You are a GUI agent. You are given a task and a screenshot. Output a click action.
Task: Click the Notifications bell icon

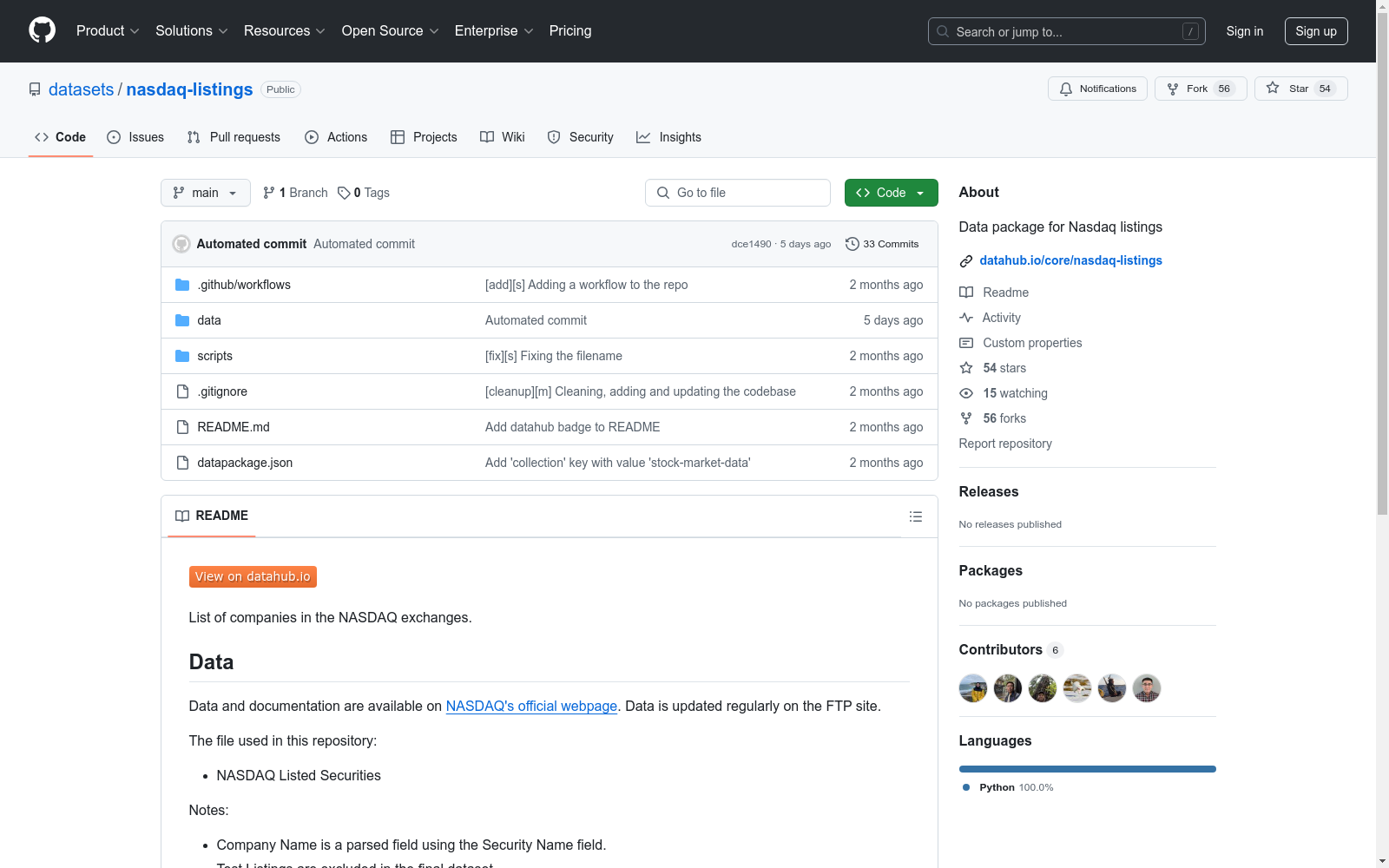point(1066,89)
